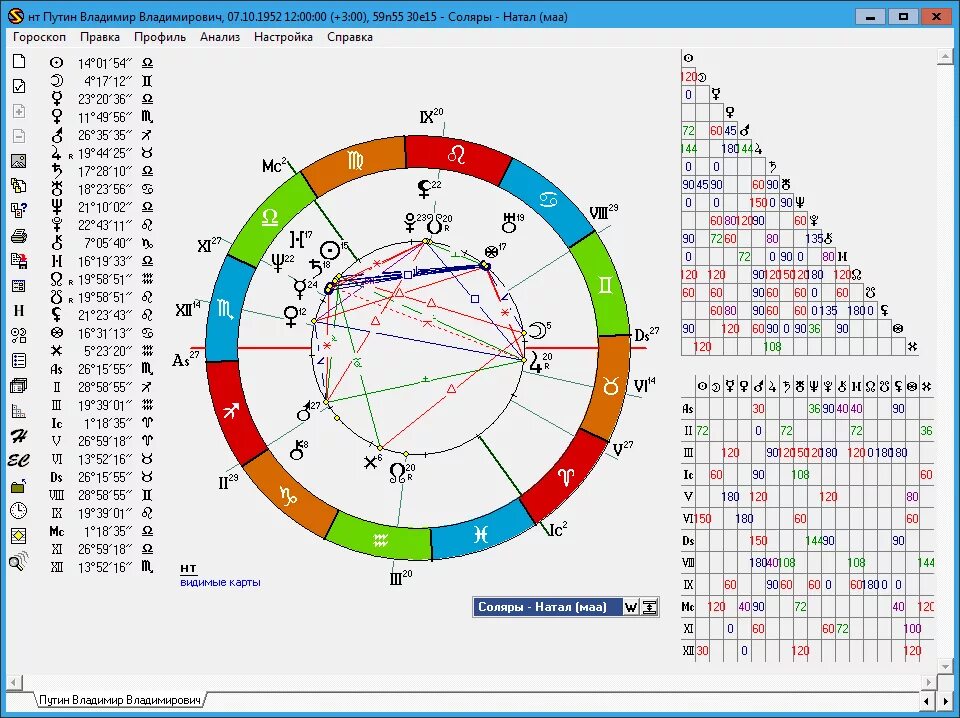Click the horizontal scrollbar right arrow
The image size is (960, 718).
tap(929, 682)
